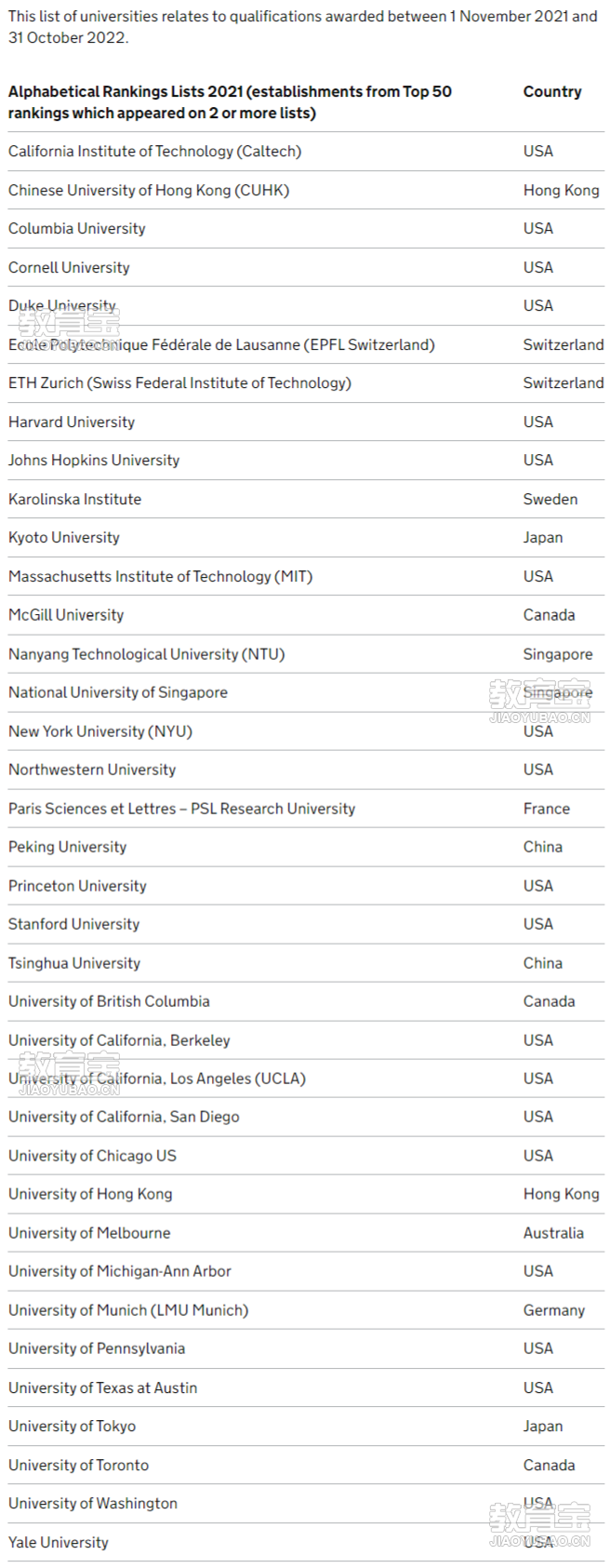
Task: Click the Sweden country cell
Action: coord(550,500)
